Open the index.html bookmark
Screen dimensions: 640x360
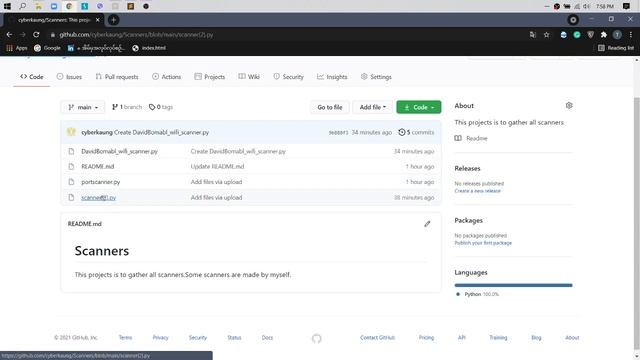(149, 48)
